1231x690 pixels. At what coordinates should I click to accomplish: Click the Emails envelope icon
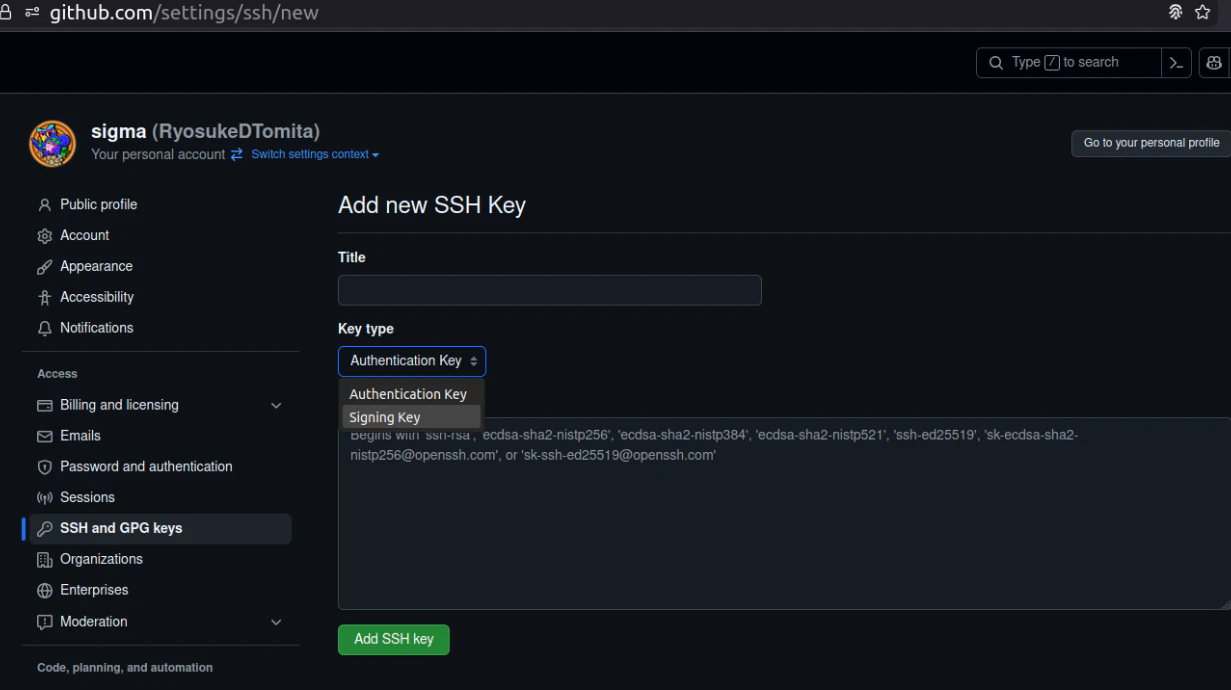click(44, 437)
